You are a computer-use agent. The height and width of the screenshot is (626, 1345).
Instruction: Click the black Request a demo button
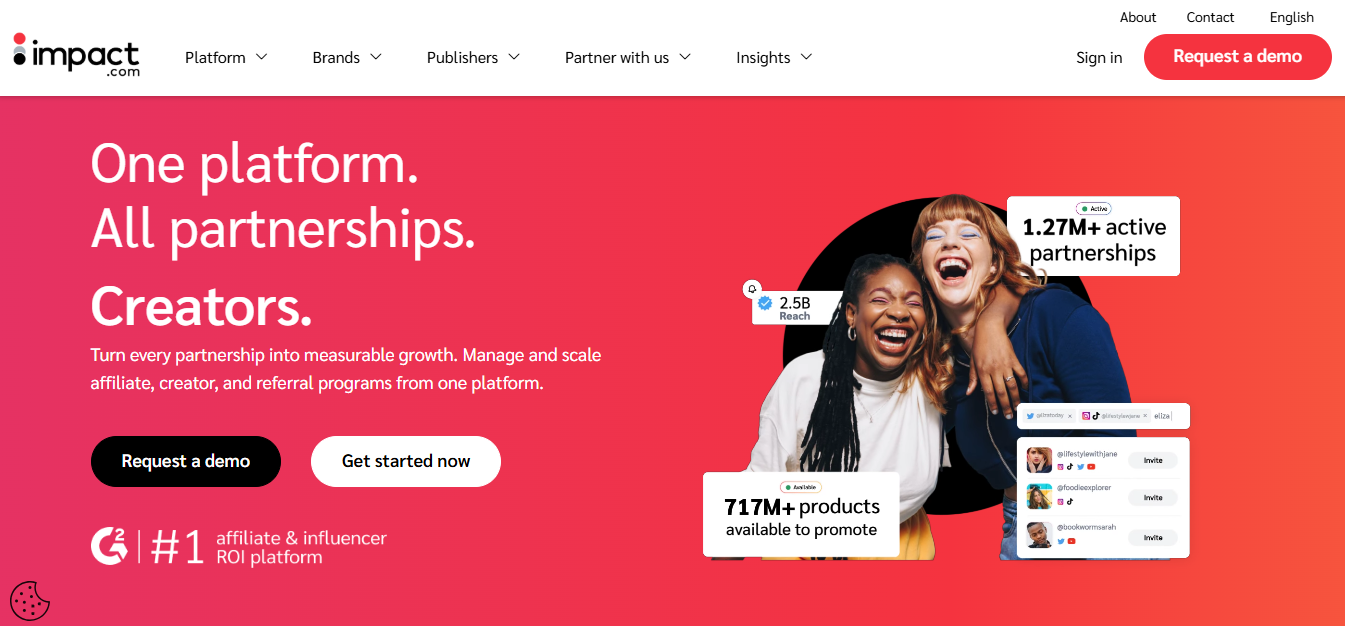point(186,461)
